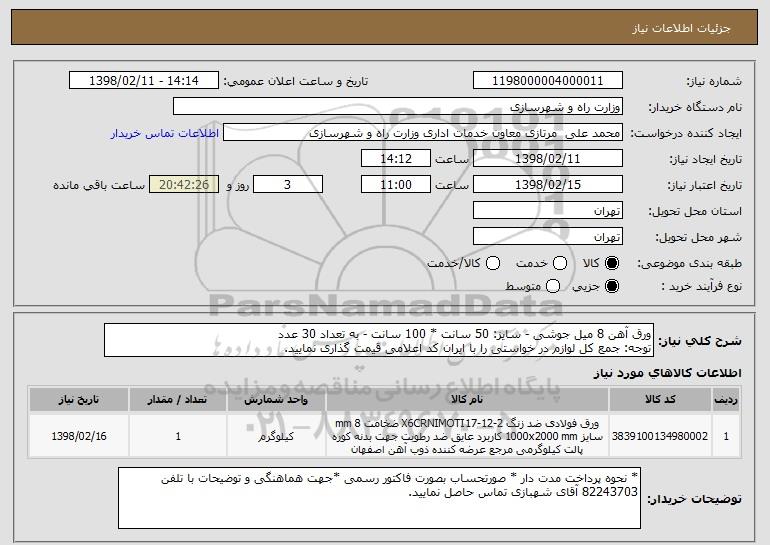Click the کد کالا column header
Screen dimensions: 770x545
(660, 400)
